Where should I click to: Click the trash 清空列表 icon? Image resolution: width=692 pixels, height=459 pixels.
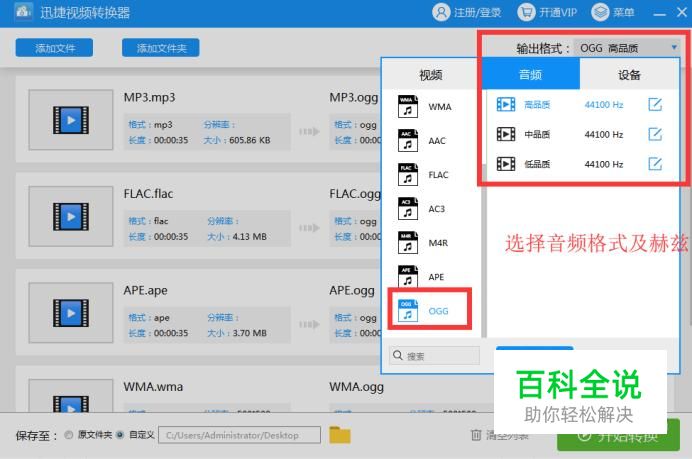476,435
